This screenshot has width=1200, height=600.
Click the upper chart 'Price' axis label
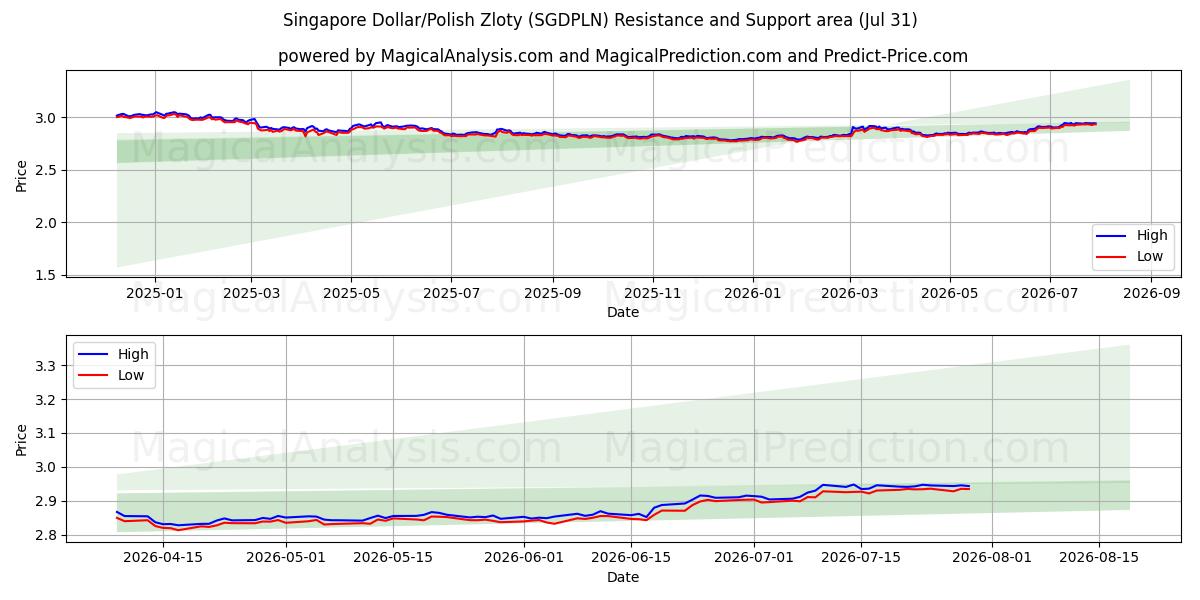[22, 174]
